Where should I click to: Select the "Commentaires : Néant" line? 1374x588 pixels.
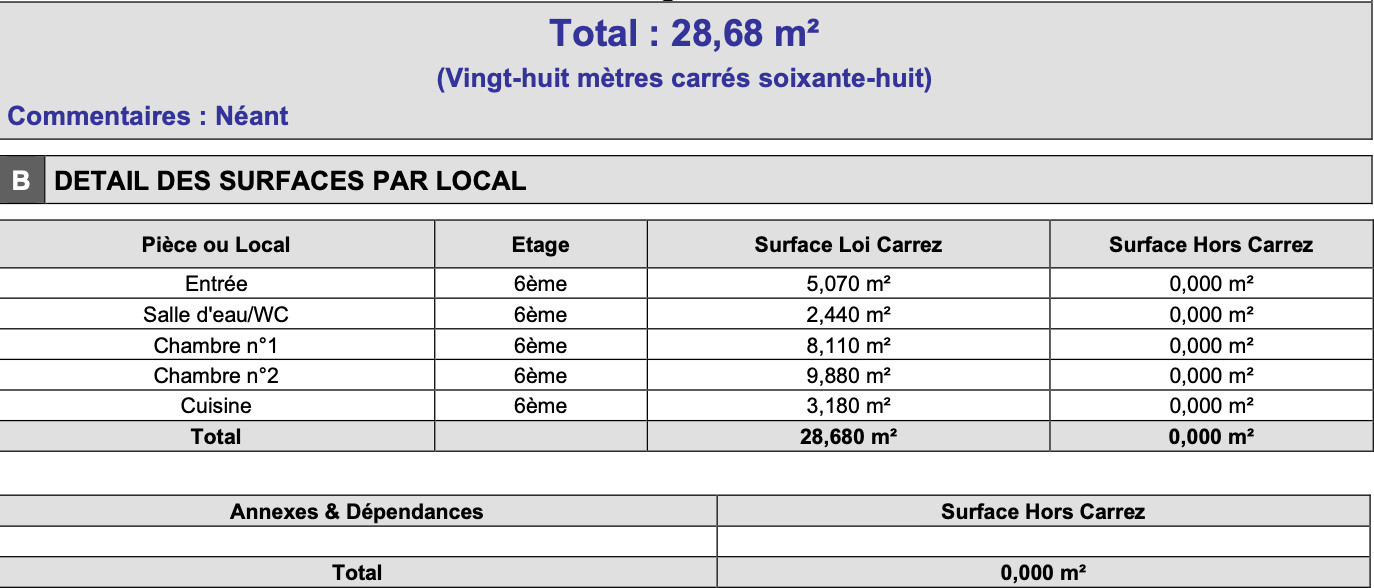pos(148,116)
